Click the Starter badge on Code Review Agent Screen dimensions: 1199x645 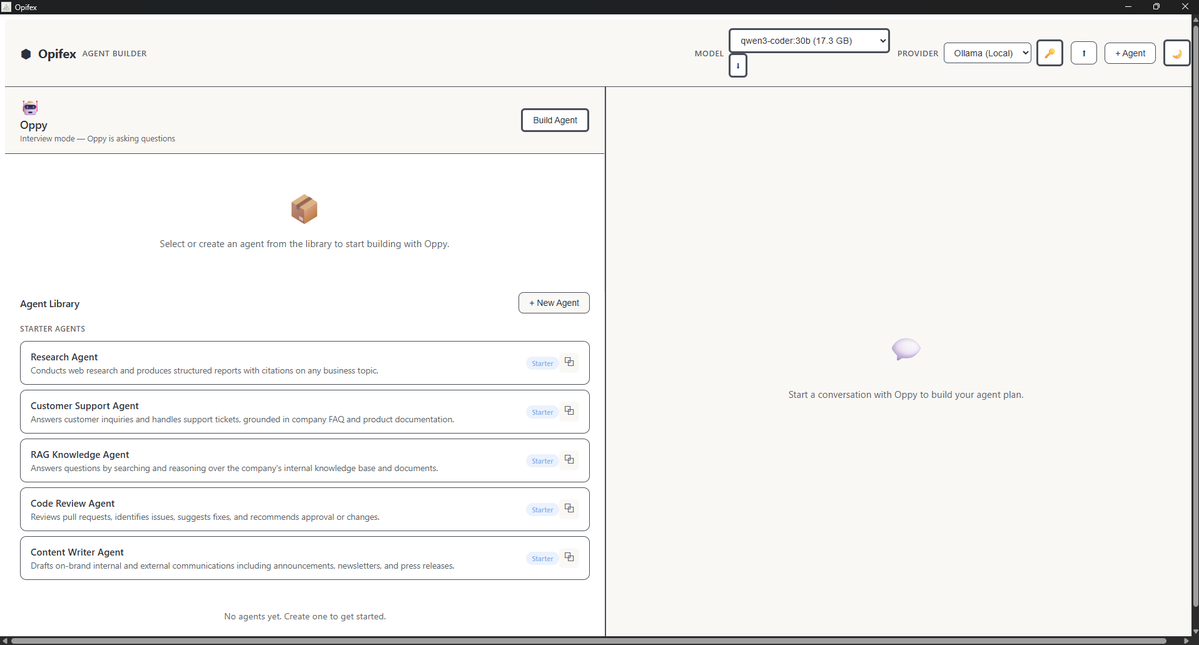(542, 510)
